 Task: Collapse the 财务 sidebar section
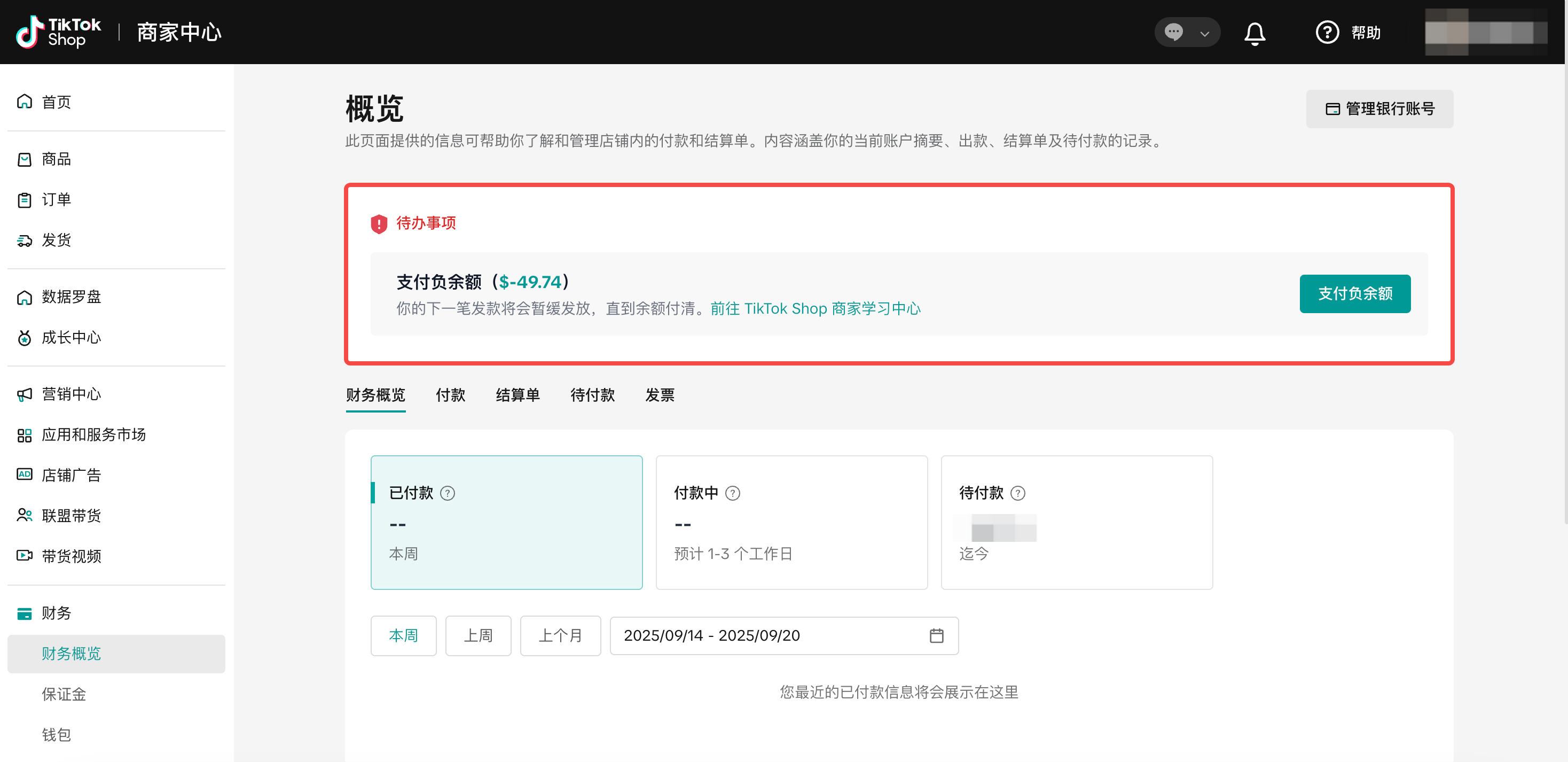tap(56, 613)
